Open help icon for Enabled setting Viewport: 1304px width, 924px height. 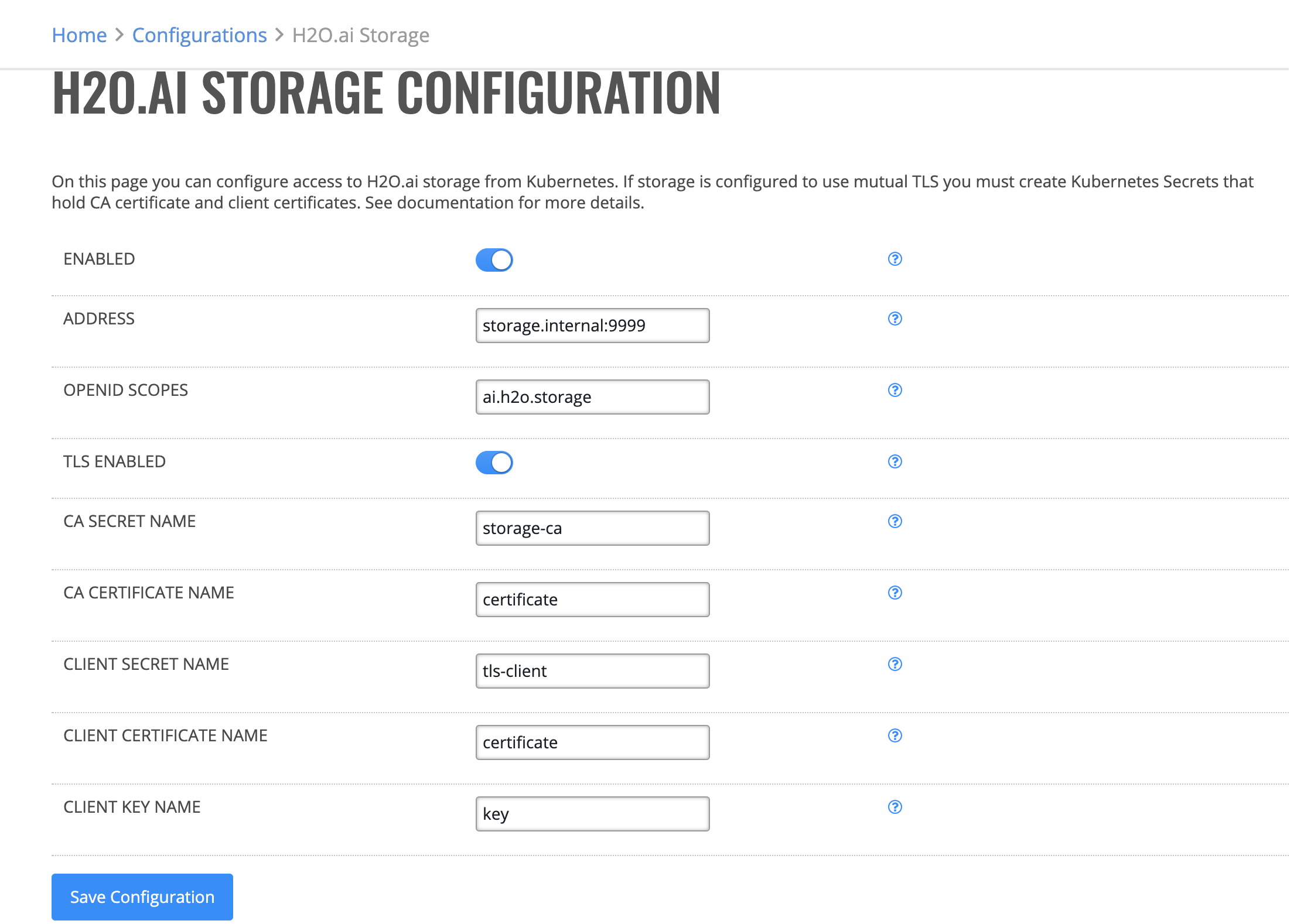895,259
